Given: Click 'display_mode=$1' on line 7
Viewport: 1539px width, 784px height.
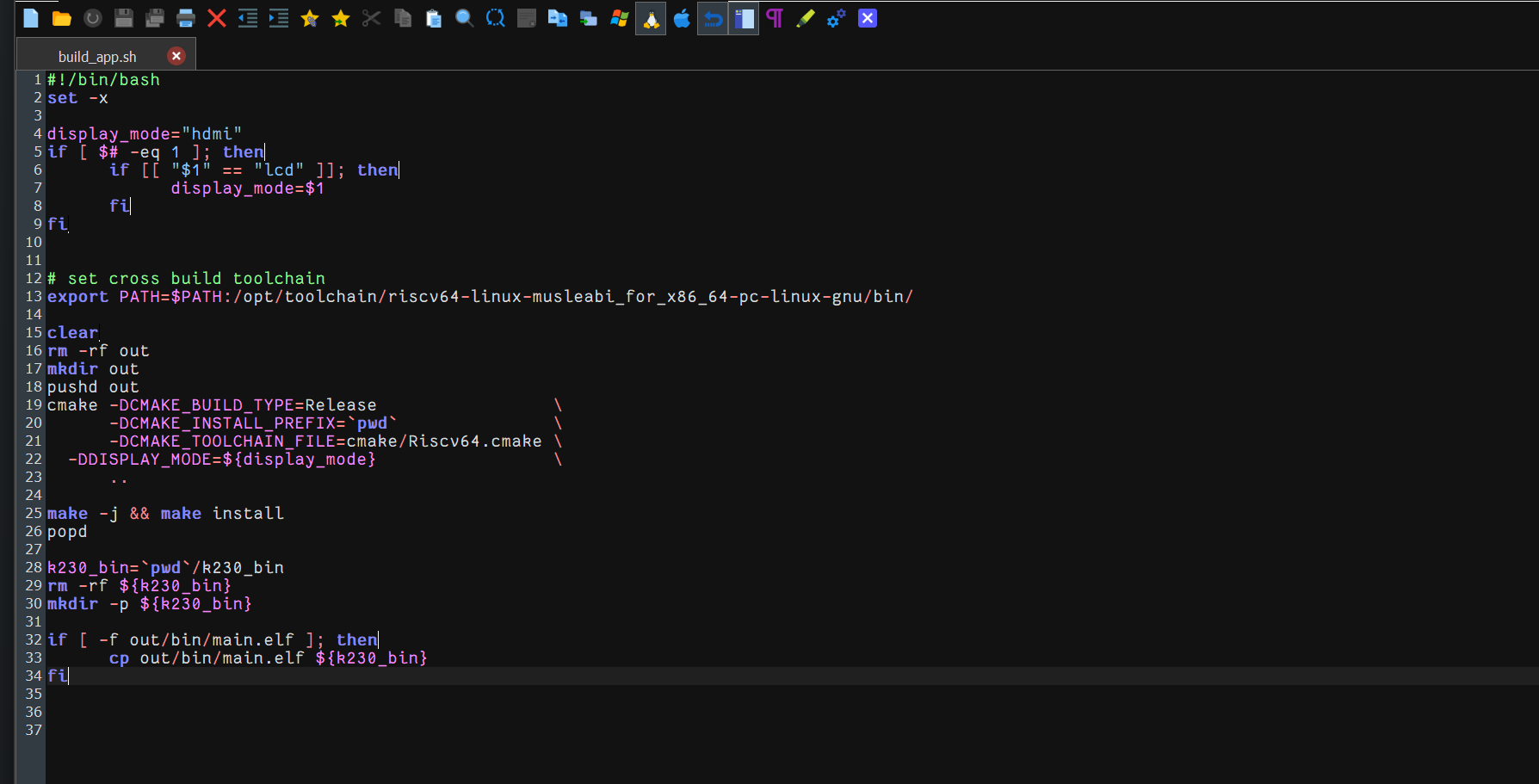Looking at the screenshot, I should coord(248,188).
